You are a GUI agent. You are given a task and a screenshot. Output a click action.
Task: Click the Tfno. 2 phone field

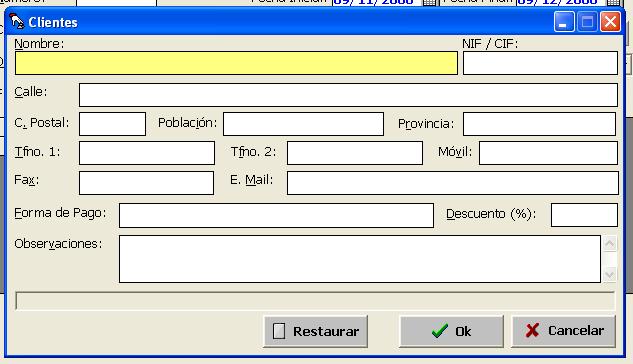point(355,153)
